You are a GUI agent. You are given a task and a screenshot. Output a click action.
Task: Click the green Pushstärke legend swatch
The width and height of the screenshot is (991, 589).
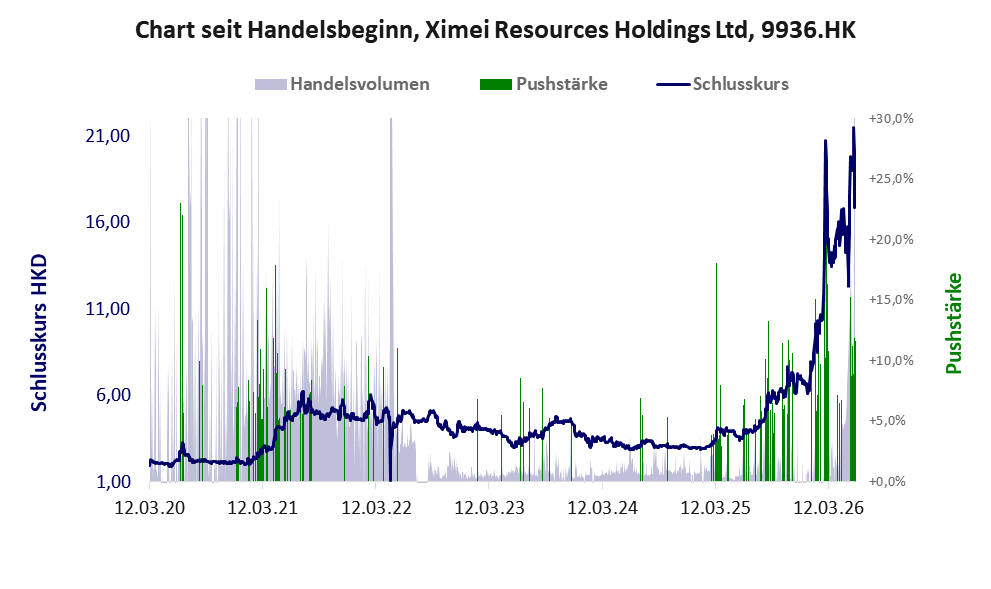pos(496,85)
